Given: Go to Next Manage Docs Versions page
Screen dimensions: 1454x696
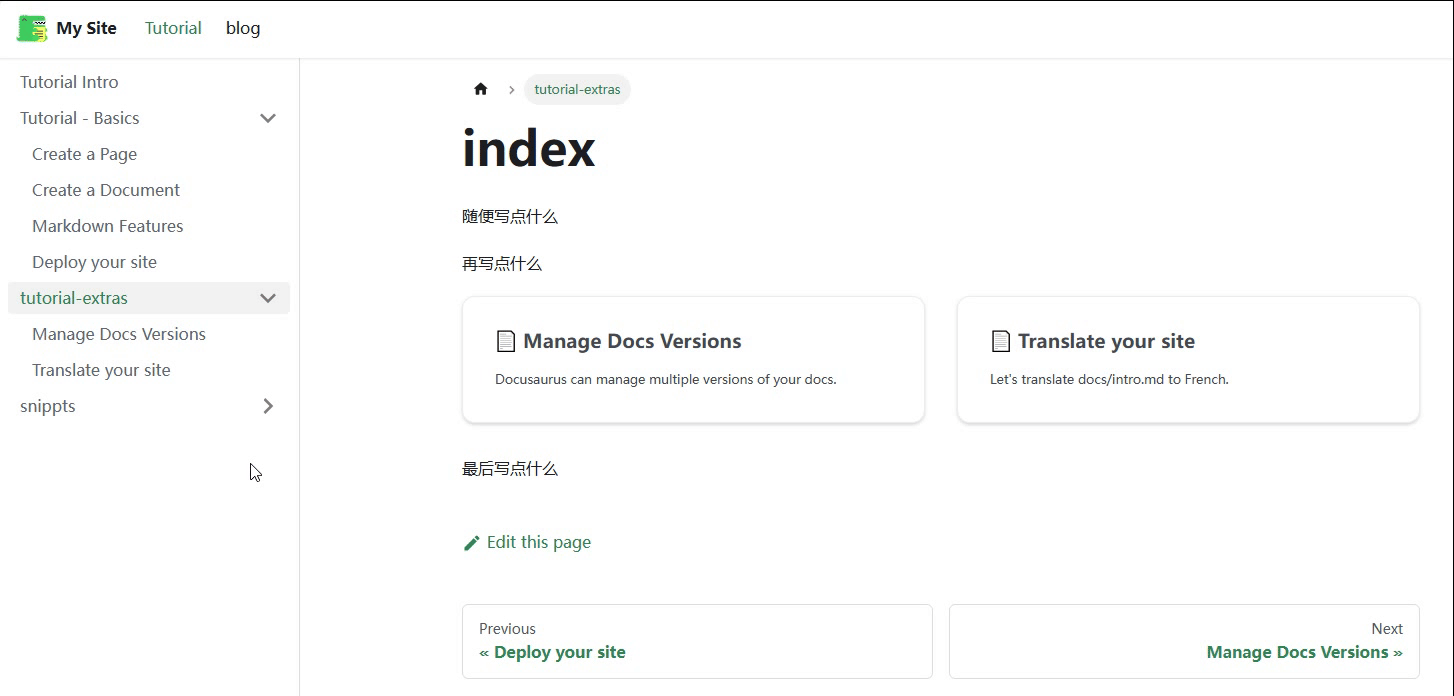Looking at the screenshot, I should pyautogui.click(x=1184, y=641).
